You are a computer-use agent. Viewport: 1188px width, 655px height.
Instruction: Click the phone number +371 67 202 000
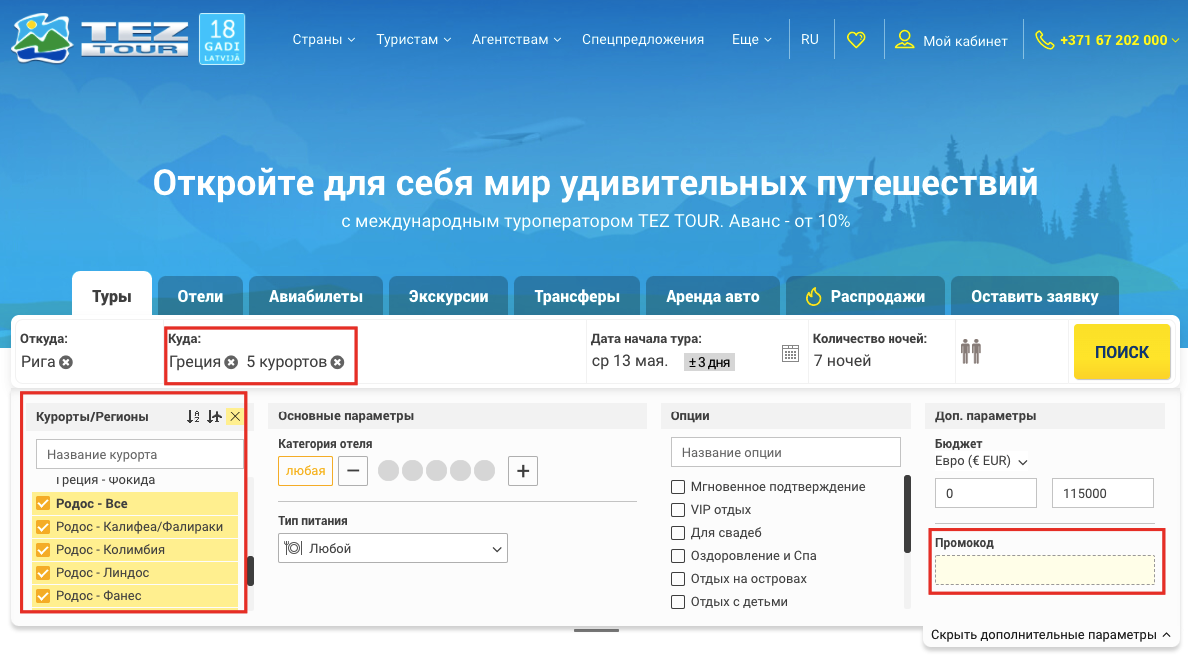tap(1114, 40)
